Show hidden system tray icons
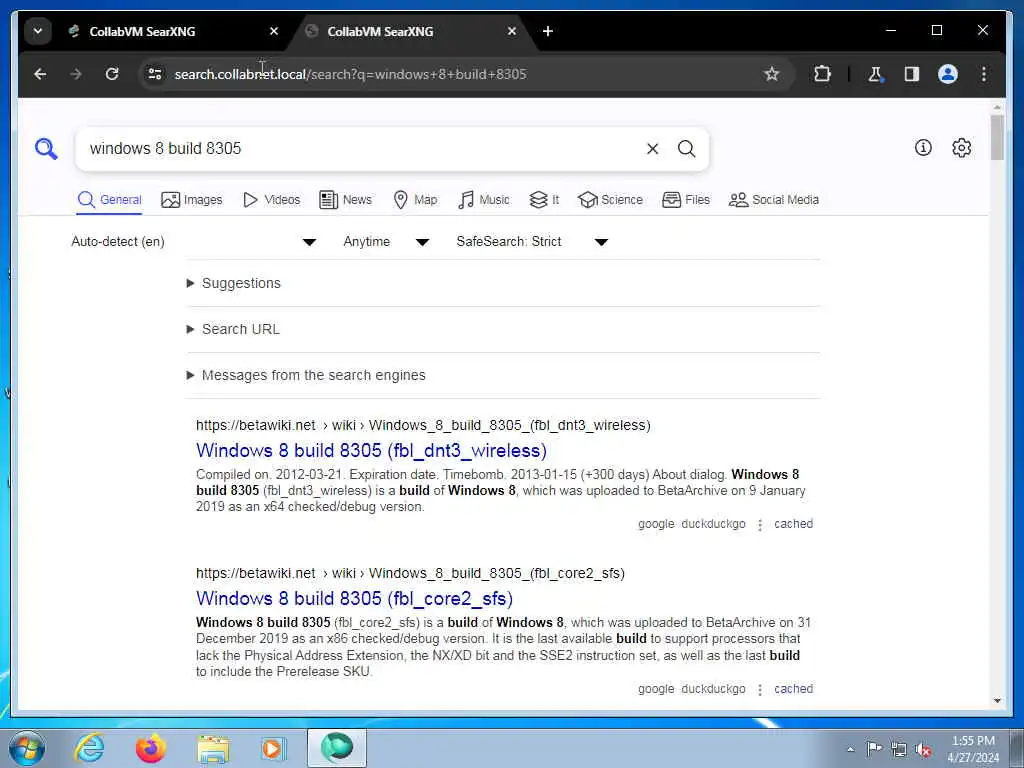1024x768 pixels. [850, 750]
